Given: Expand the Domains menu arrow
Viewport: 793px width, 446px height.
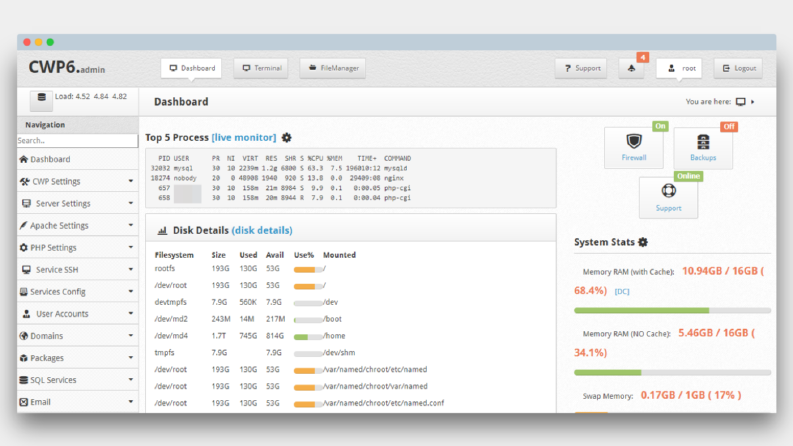Looking at the screenshot, I should [130, 335].
